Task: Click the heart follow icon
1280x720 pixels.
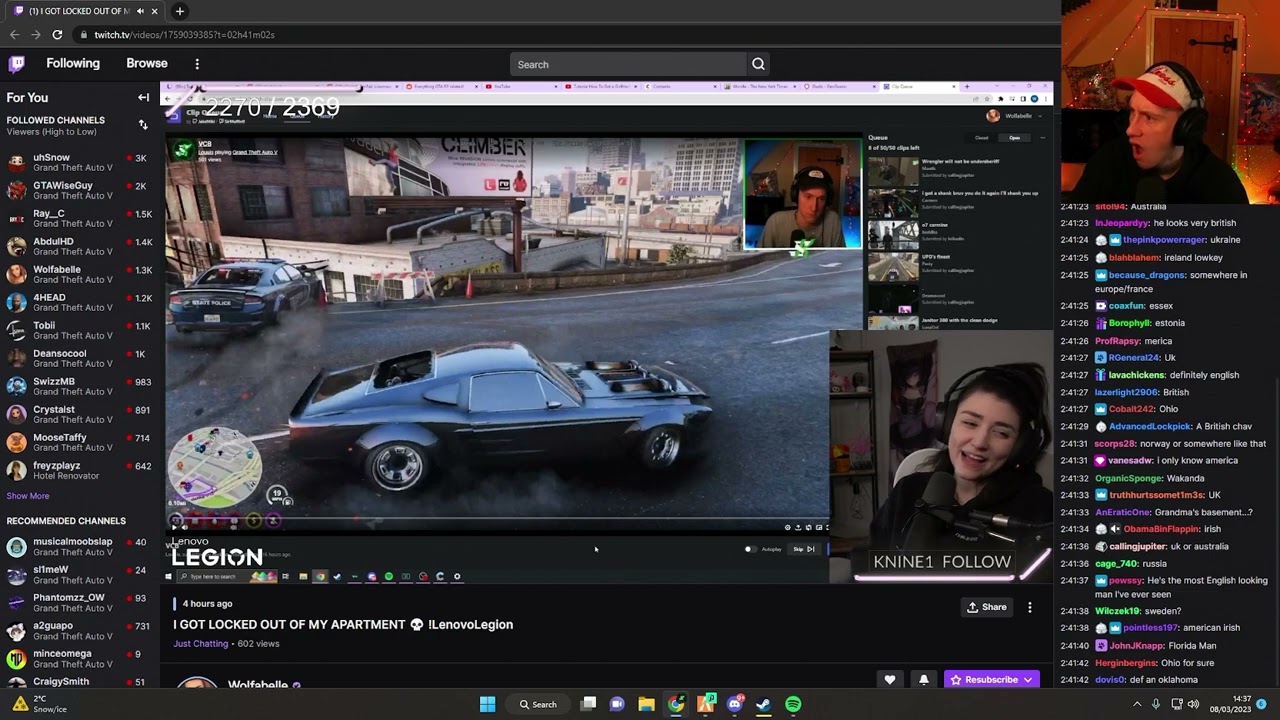Action: pyautogui.click(x=889, y=680)
